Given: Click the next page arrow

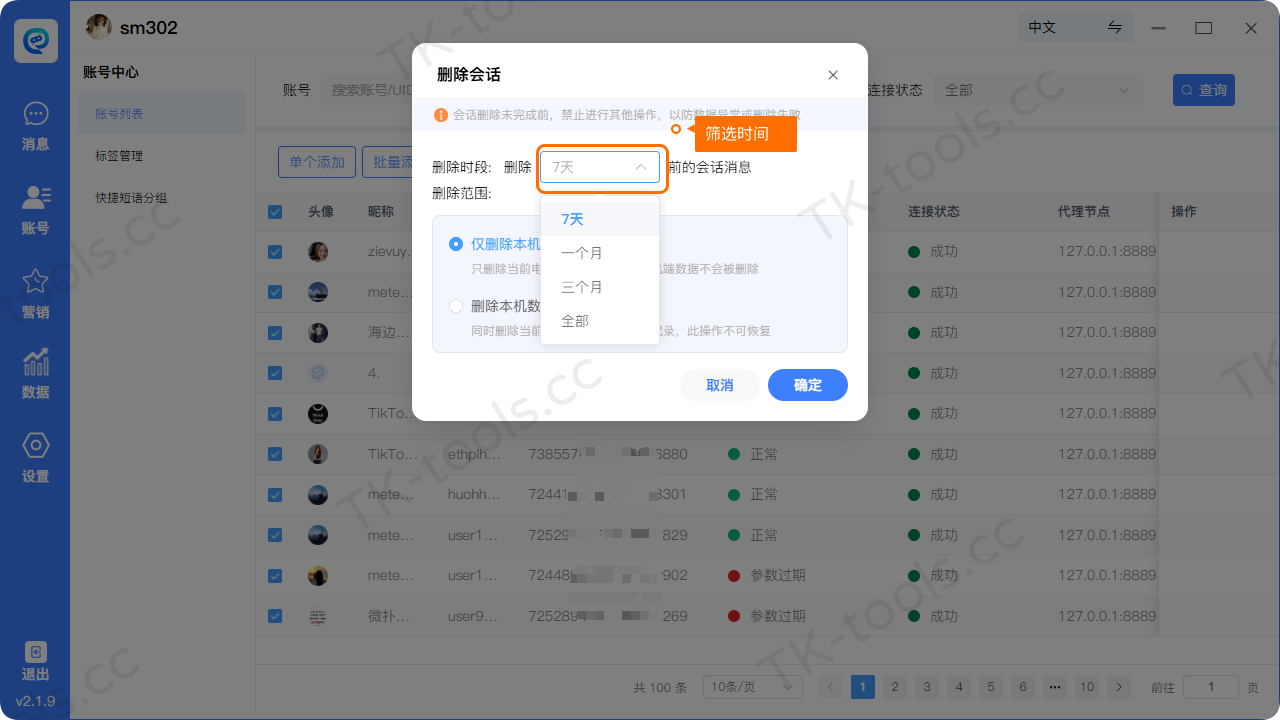Looking at the screenshot, I should click(x=1118, y=687).
